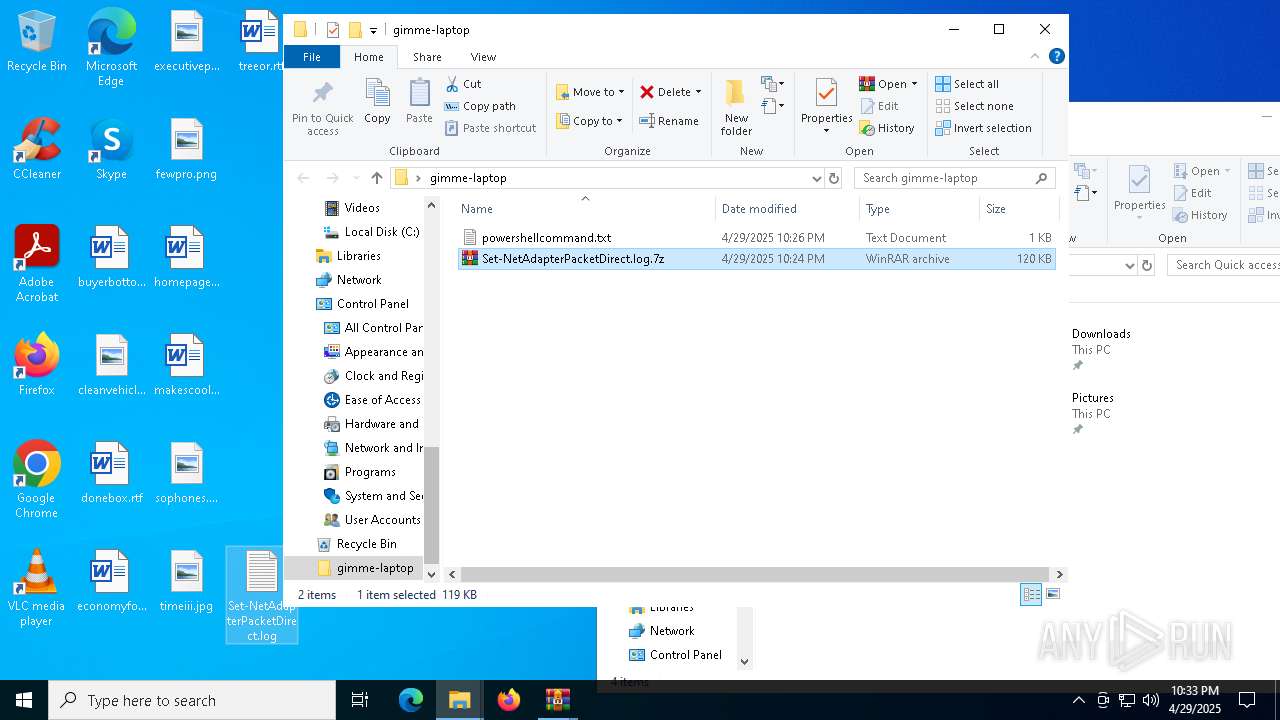This screenshot has width=1280, height=720.
Task: Open Adobe Acrobat desktop shortcut
Action: [37, 264]
